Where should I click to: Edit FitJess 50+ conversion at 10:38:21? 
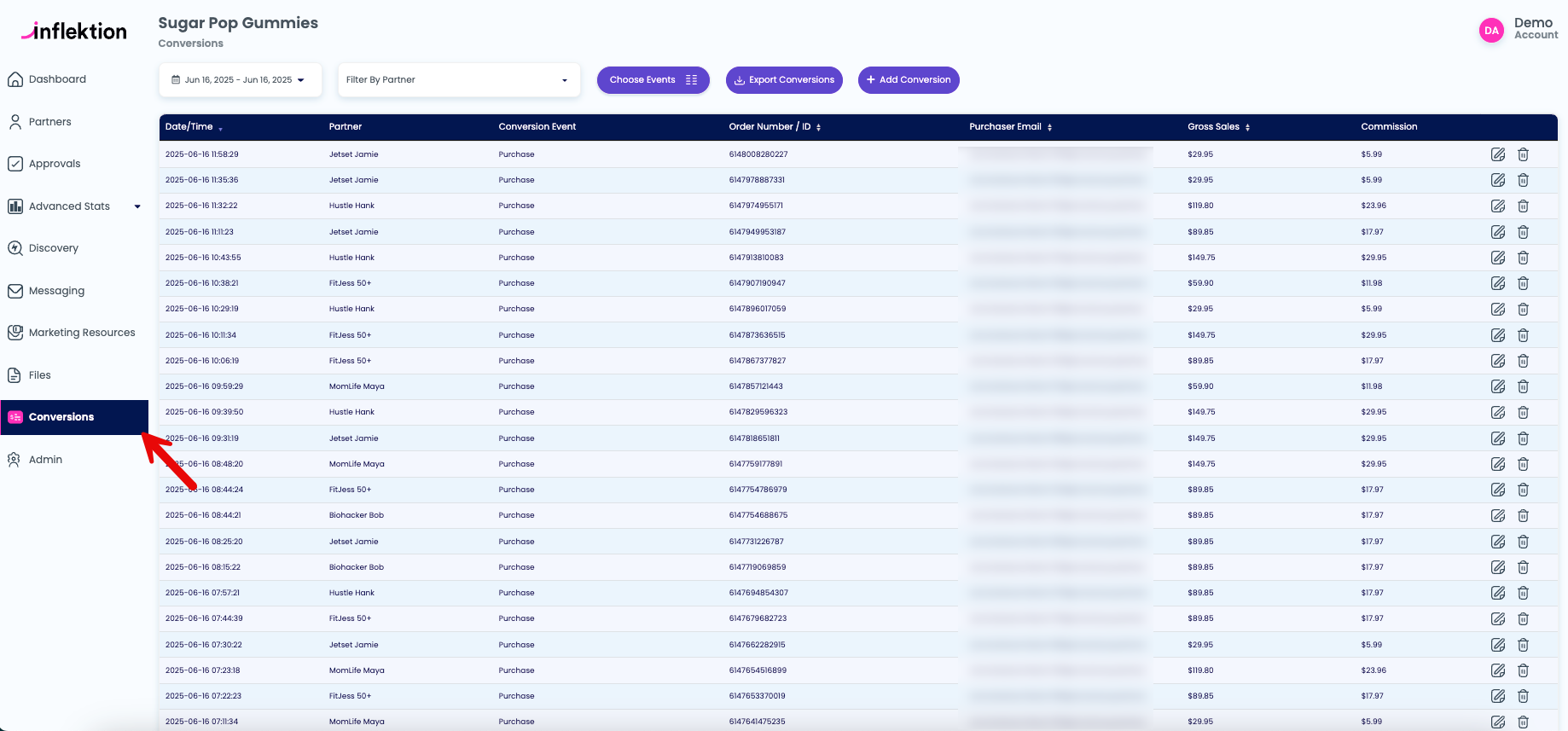(x=1498, y=283)
